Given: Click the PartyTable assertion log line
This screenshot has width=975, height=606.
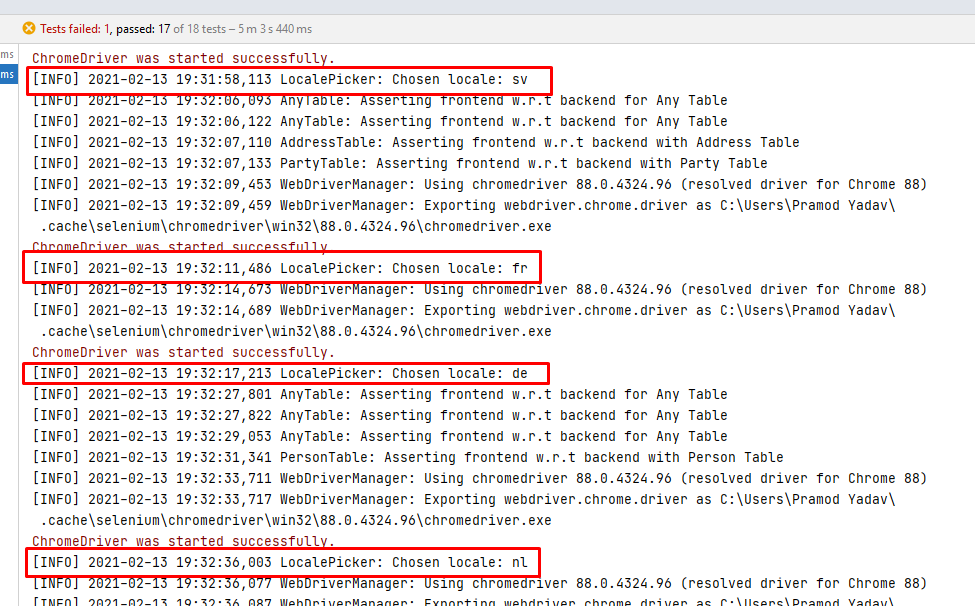Looking at the screenshot, I should (x=400, y=163).
